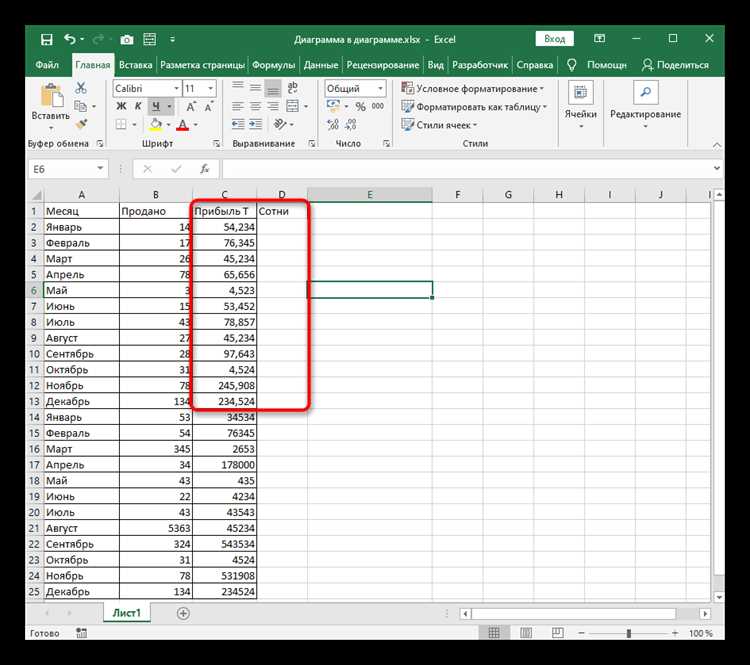
Task: Copy the selection to the clipboard
Action: coord(80,106)
